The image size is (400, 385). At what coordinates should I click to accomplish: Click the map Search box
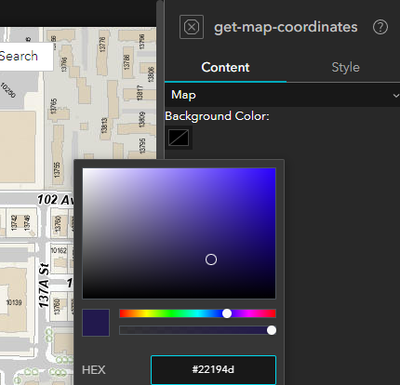(26, 56)
